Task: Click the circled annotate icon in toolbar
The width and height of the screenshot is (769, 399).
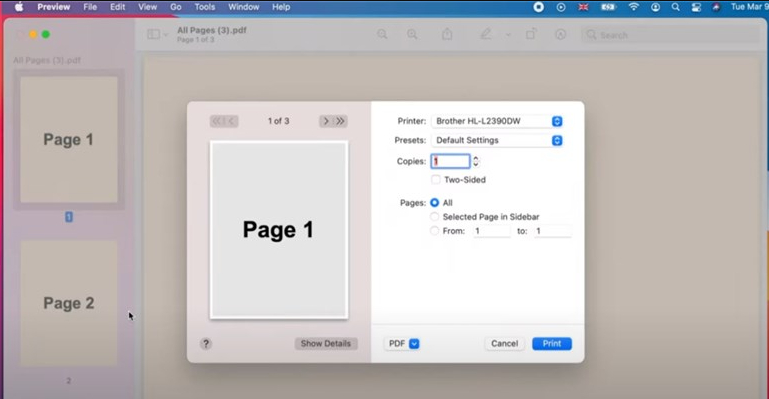Action: [561, 34]
